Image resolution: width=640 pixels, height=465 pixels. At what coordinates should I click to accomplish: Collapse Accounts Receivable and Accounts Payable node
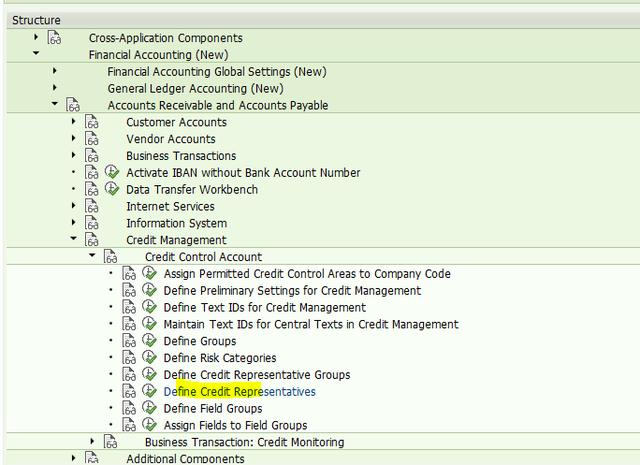(x=55, y=104)
